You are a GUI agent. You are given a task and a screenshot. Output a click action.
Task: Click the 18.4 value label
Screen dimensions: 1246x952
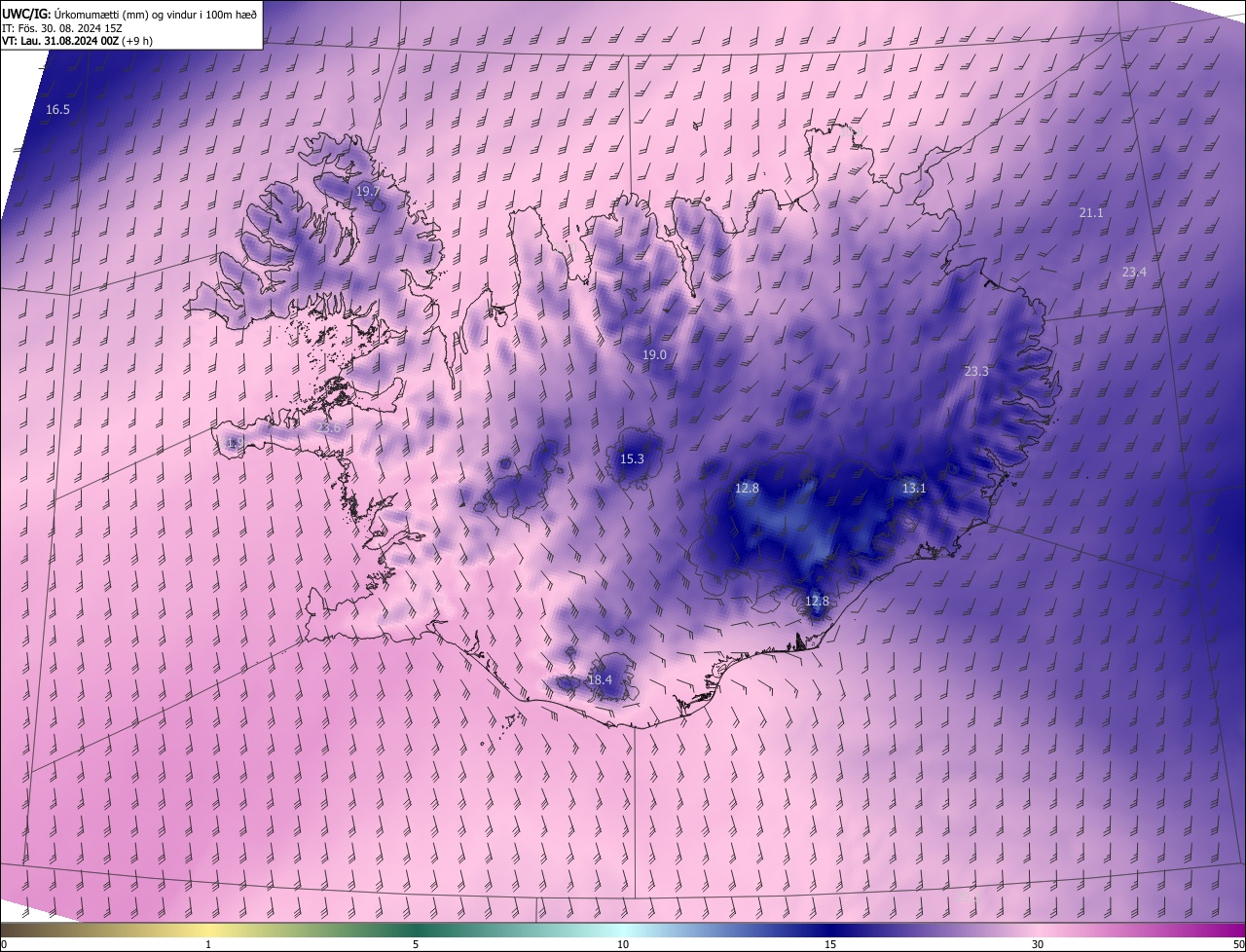(600, 680)
